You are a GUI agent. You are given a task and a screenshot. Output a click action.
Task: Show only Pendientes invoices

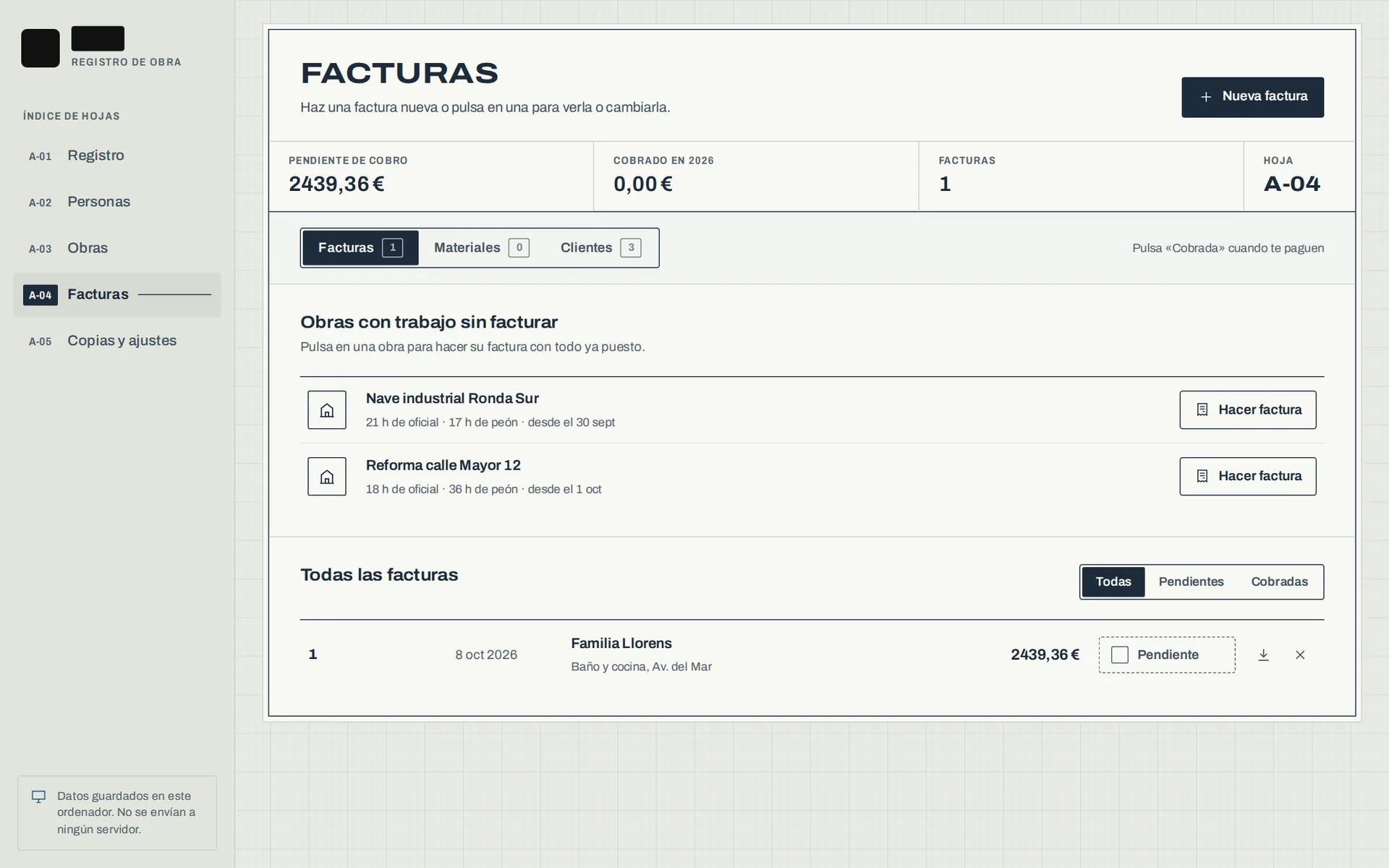click(1191, 582)
